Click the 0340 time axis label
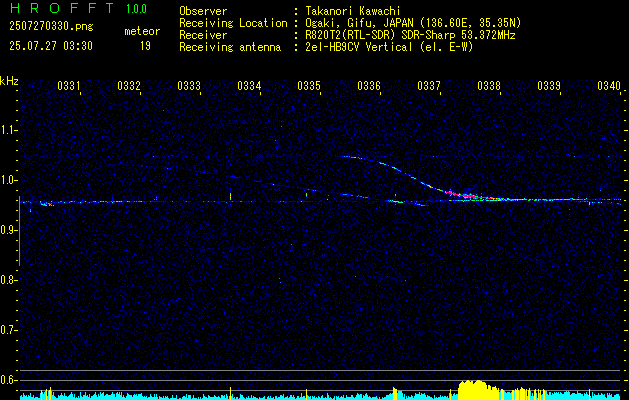 pyautogui.click(x=609, y=85)
